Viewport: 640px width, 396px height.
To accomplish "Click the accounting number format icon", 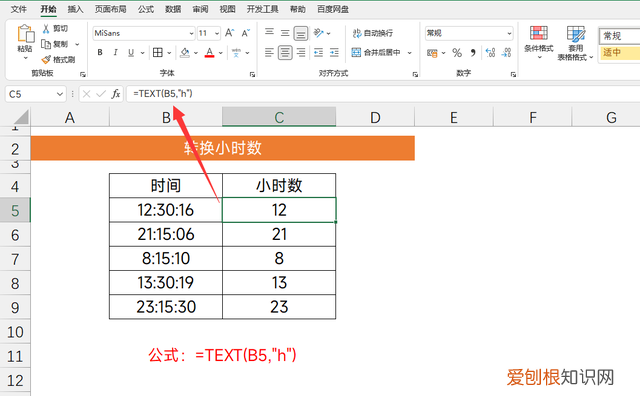I will pyautogui.click(x=432, y=53).
